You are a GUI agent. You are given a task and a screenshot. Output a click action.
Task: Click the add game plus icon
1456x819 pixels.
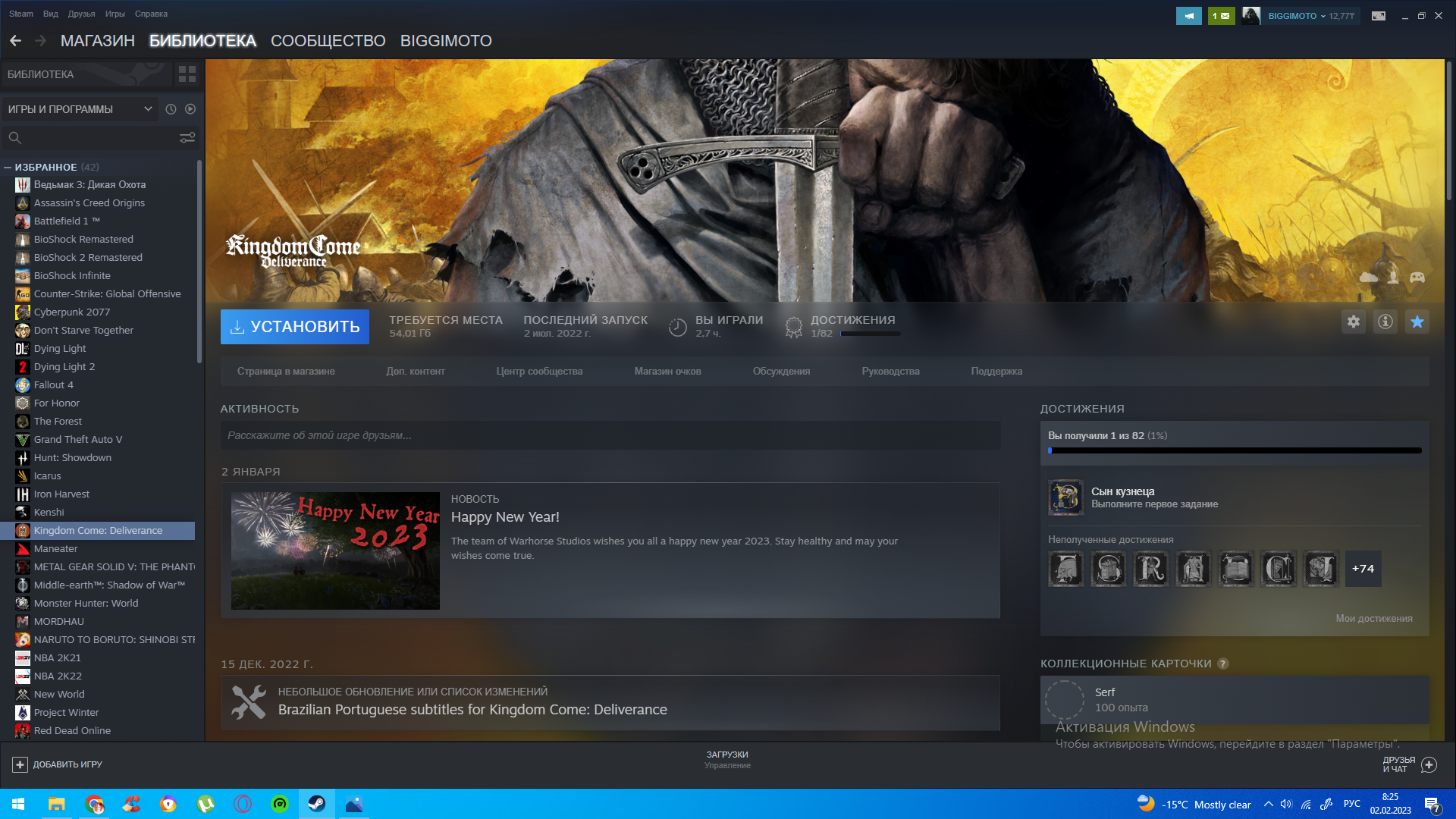click(20, 764)
